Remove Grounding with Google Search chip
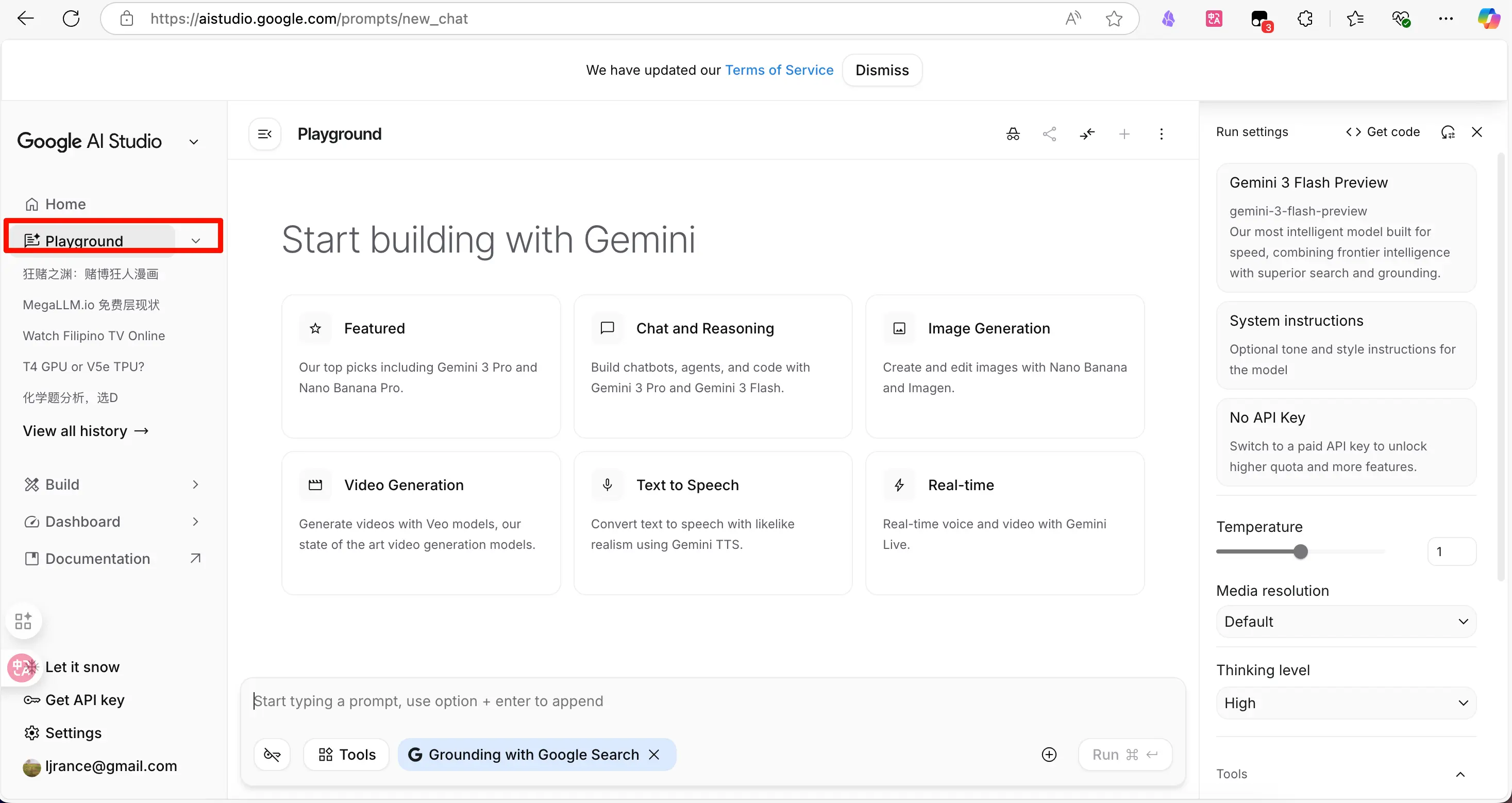Image resolution: width=1512 pixels, height=803 pixels. coord(654,754)
